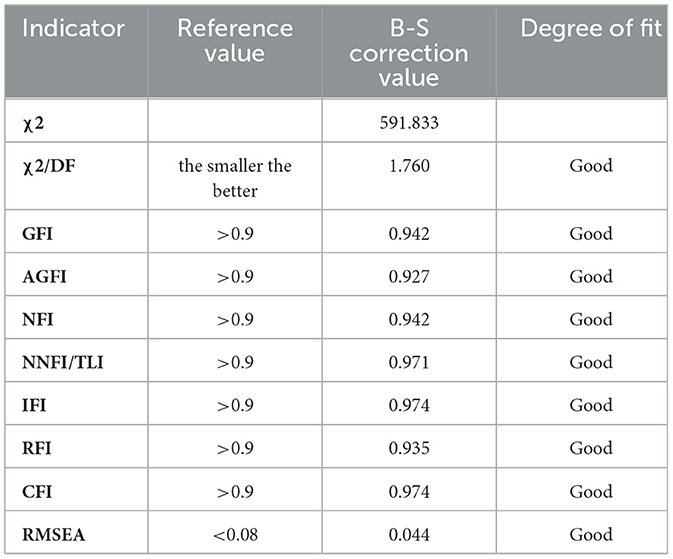673x559 pixels.
Task: Click the NNFI/TLI value 0.971
Action: point(409,362)
